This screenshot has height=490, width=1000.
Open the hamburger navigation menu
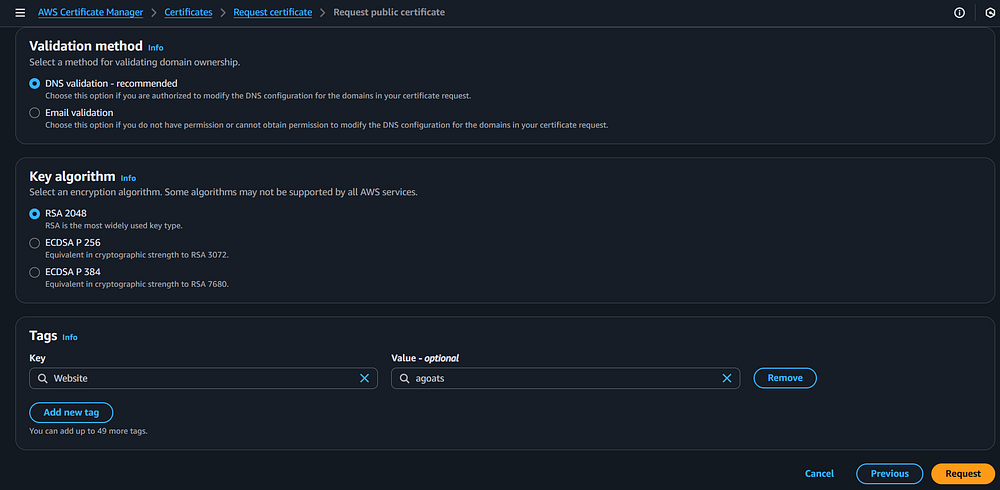point(20,12)
